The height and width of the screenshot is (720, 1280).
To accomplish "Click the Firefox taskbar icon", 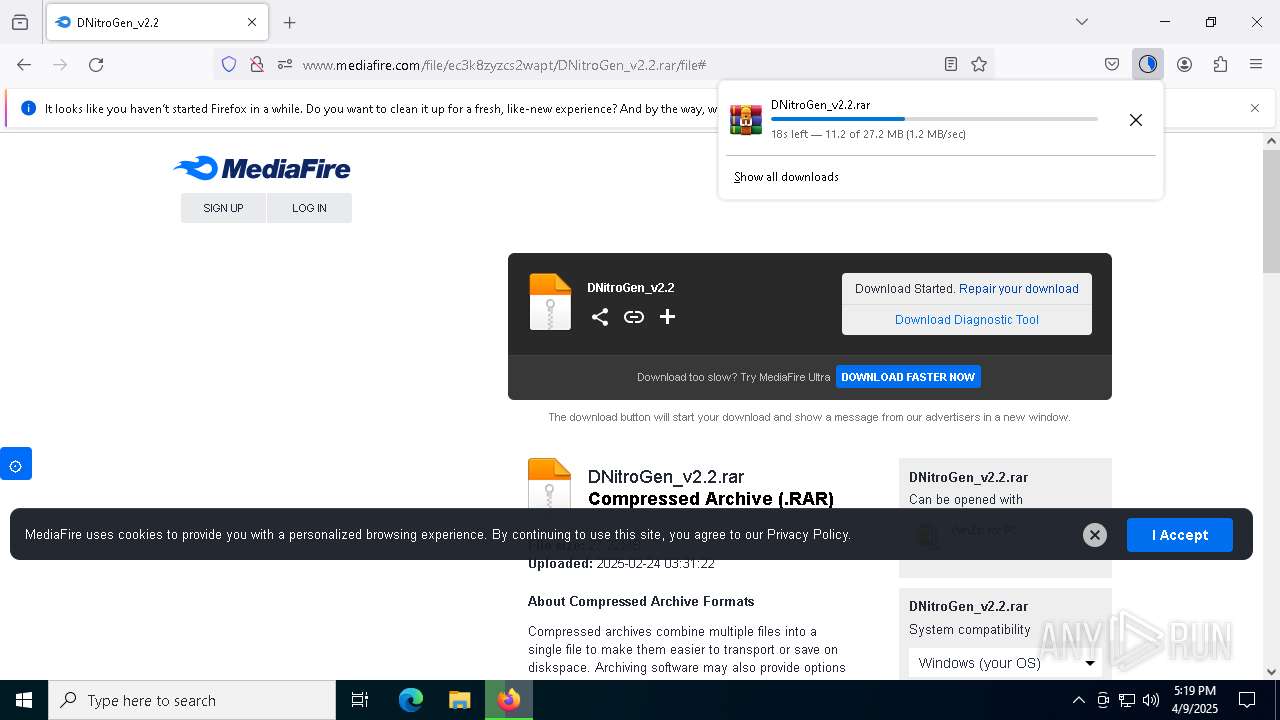I will coord(509,700).
